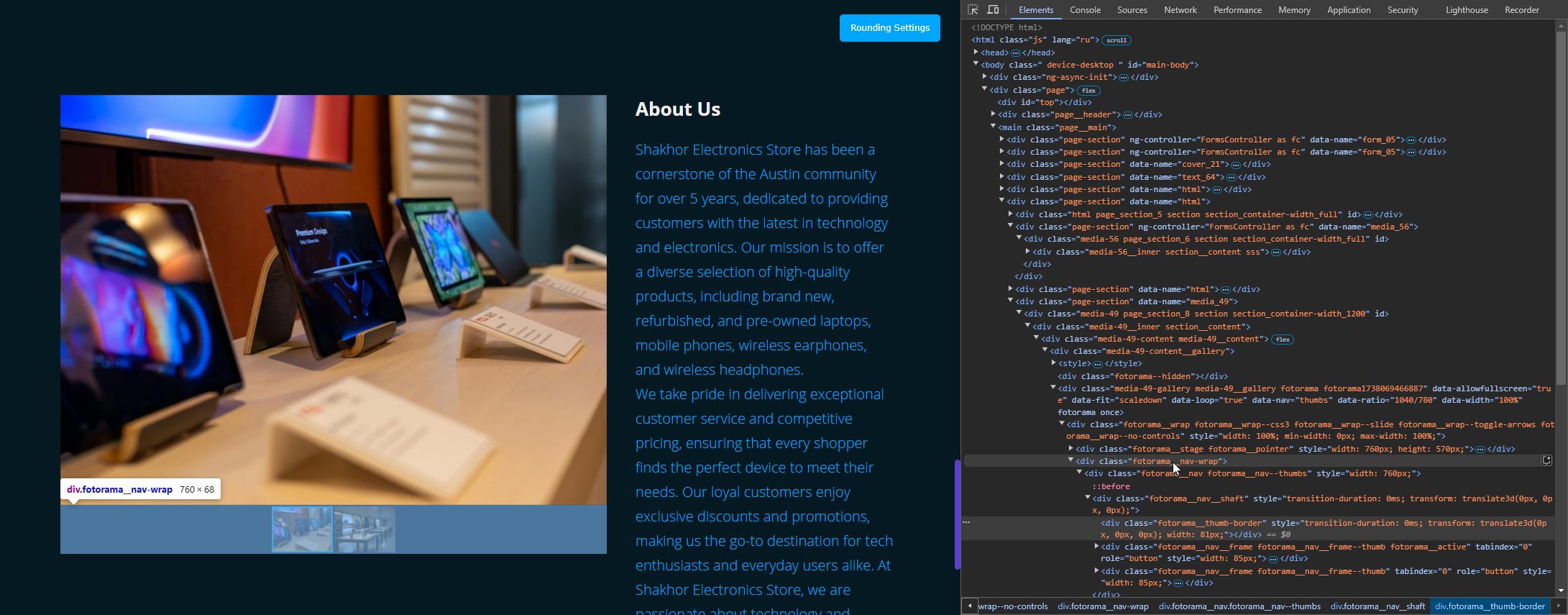Screen dimensions: 1568x615
Task: Switch to the Sources tab
Action: 1132,10
